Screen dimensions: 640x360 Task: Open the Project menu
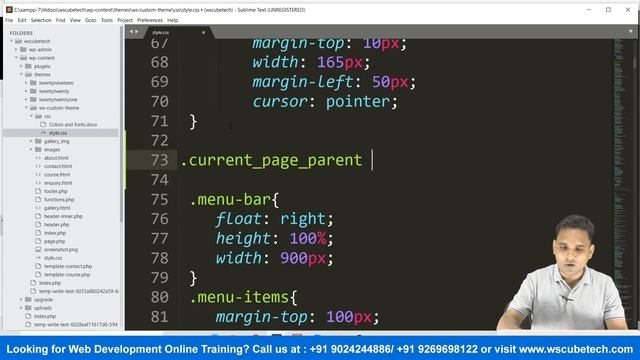point(125,20)
